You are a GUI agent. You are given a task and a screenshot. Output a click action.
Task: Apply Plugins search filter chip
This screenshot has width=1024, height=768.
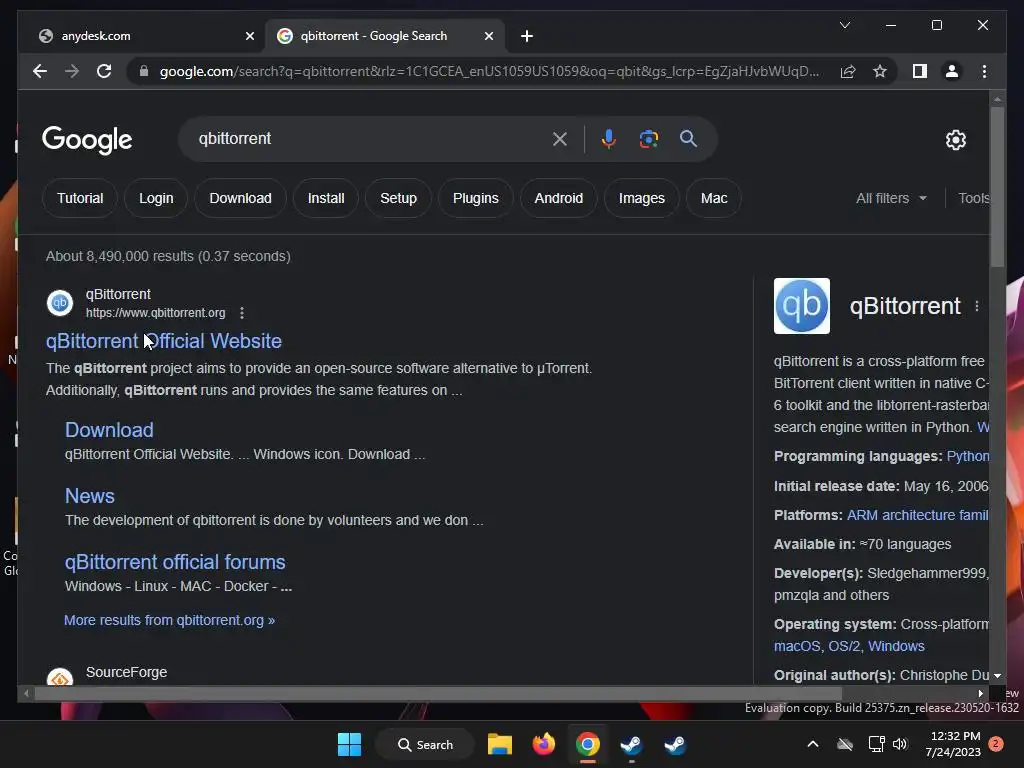tap(475, 198)
